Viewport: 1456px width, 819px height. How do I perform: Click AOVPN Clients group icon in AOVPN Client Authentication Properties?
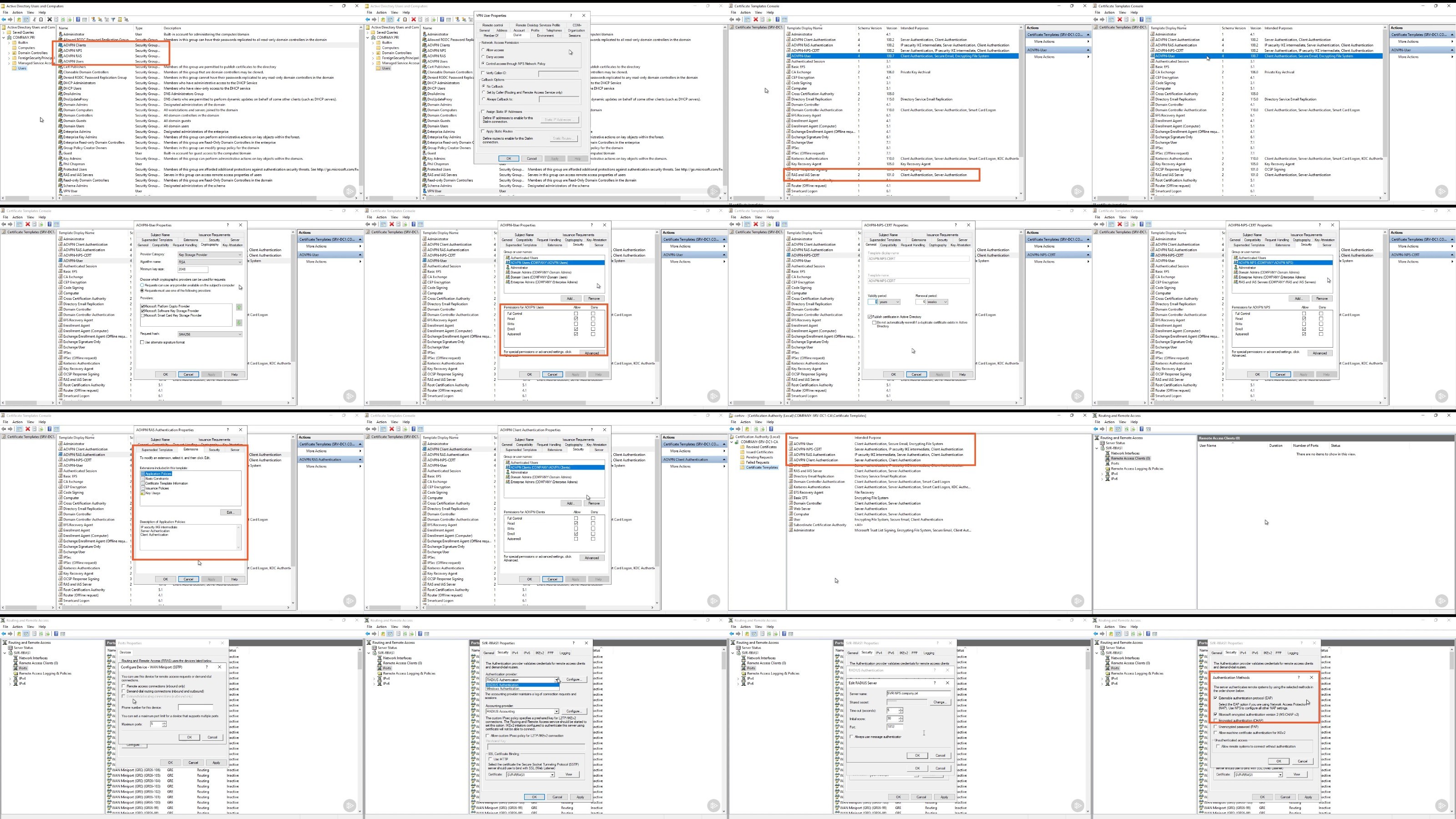pyautogui.click(x=508, y=467)
